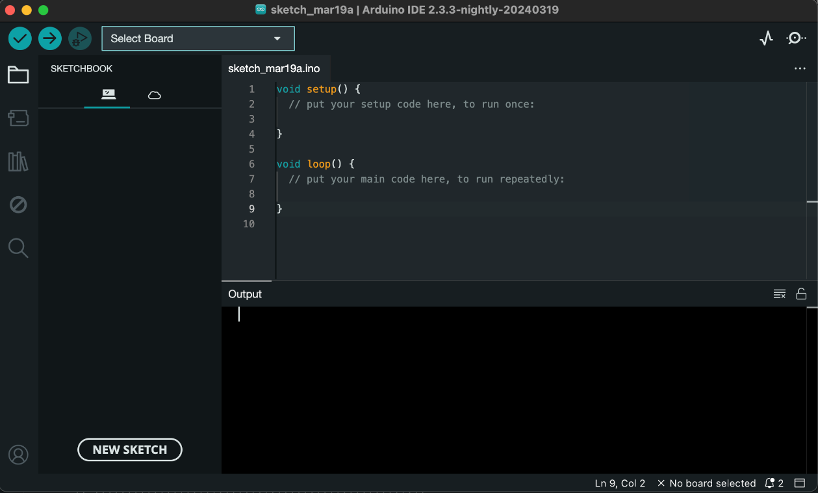Viewport: 818px width, 494px height.
Task: Click the notifications bell in status bar
Action: (x=771, y=483)
